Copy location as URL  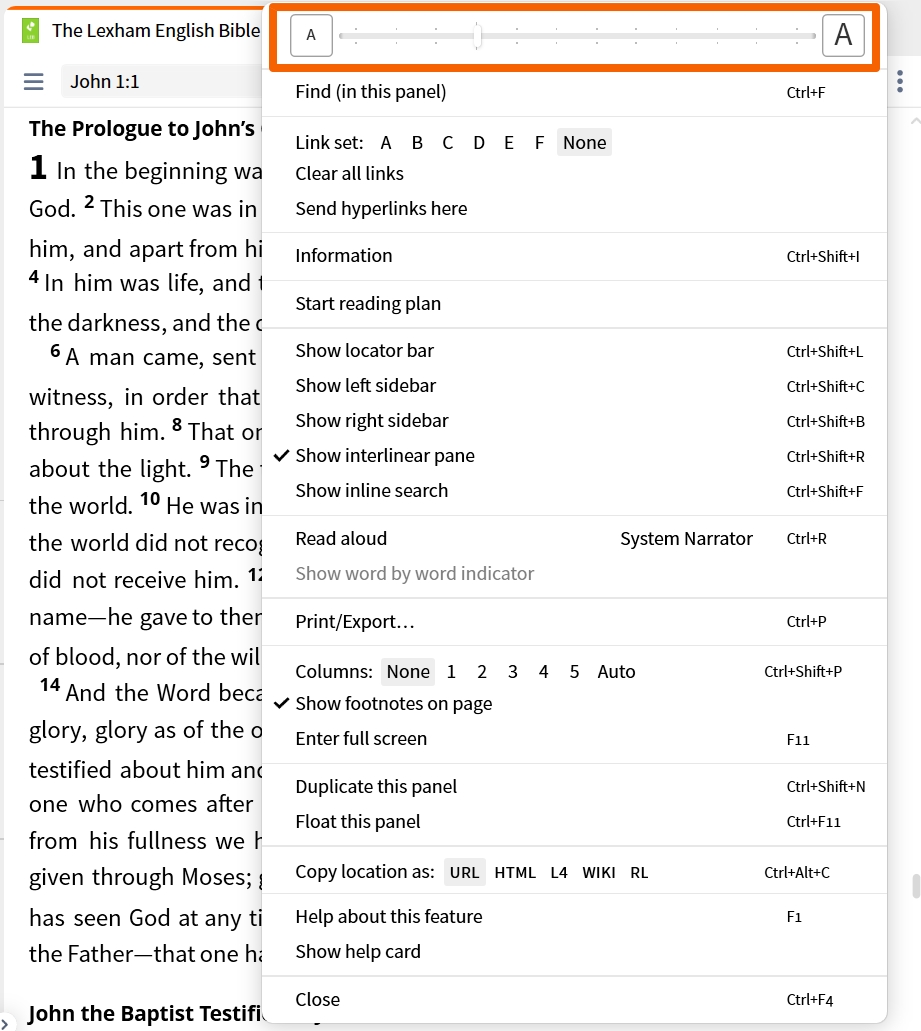click(x=464, y=872)
